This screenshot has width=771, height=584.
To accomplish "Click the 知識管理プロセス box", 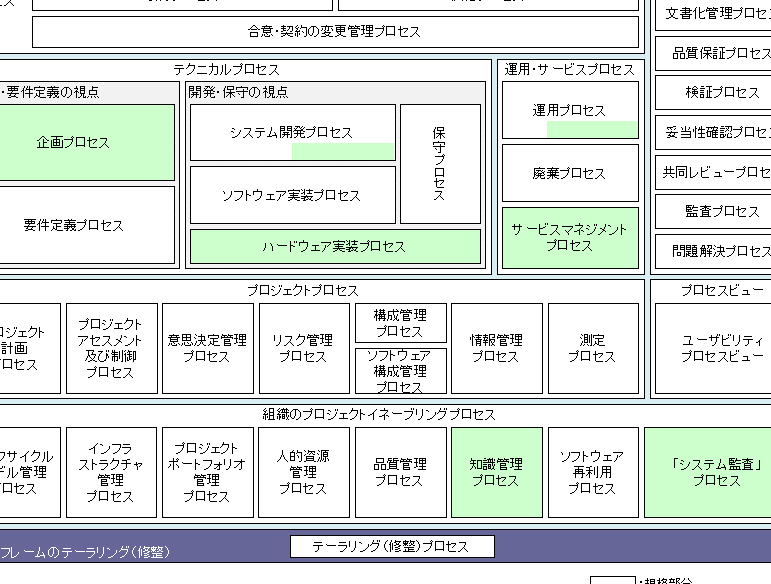I will [x=497, y=472].
